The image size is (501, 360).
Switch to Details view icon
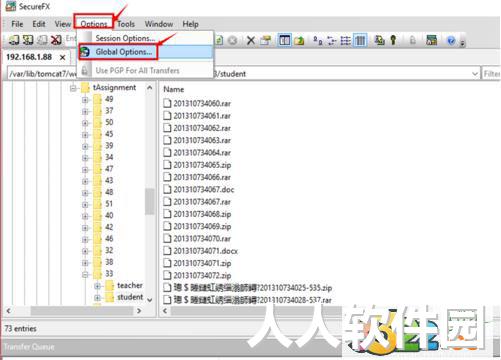pyautogui.click(x=360, y=40)
